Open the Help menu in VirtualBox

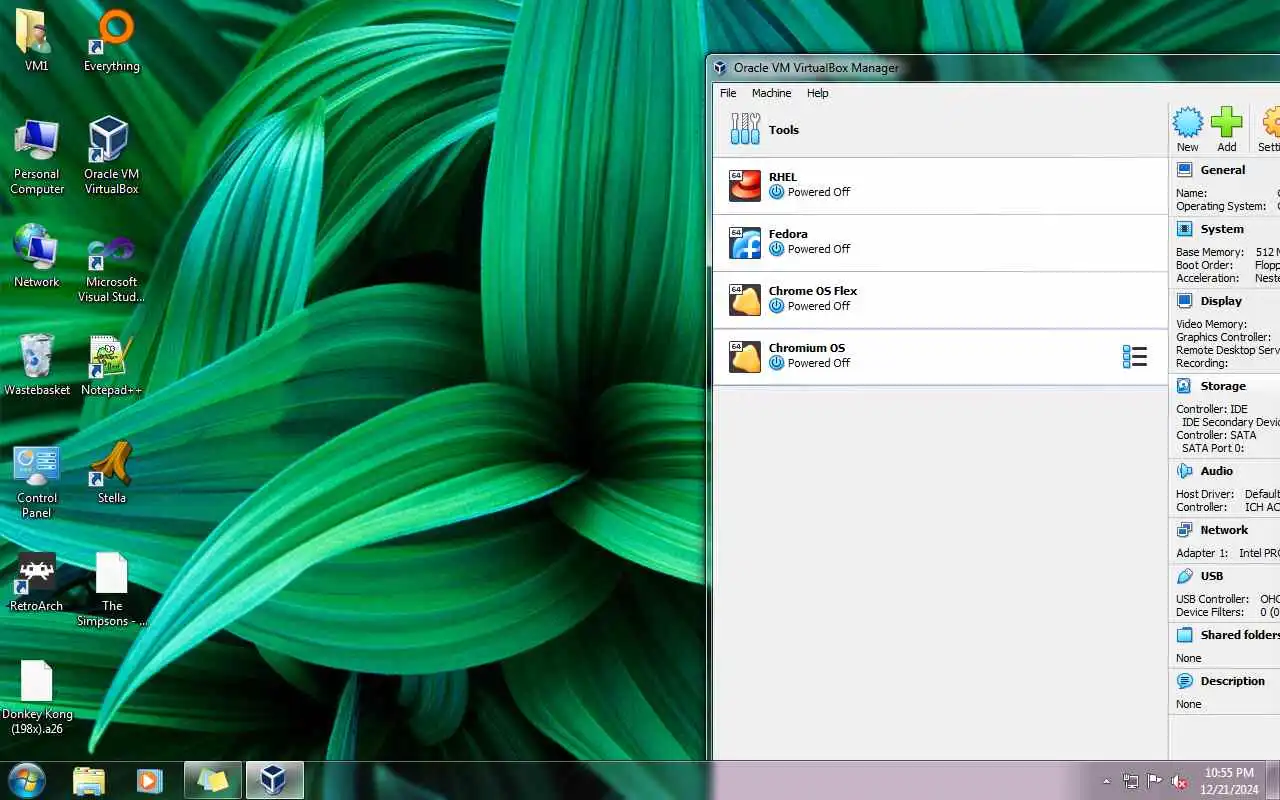coord(818,93)
